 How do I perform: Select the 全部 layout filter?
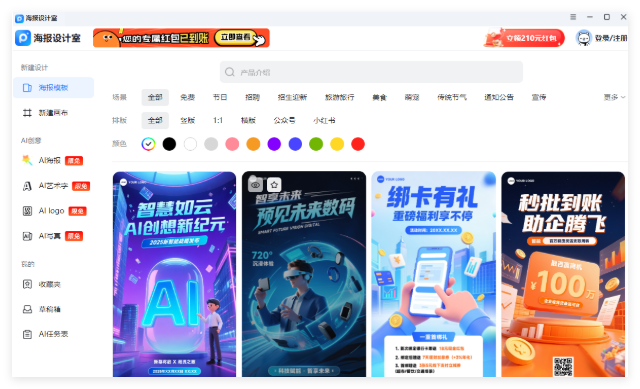pyautogui.click(x=155, y=120)
